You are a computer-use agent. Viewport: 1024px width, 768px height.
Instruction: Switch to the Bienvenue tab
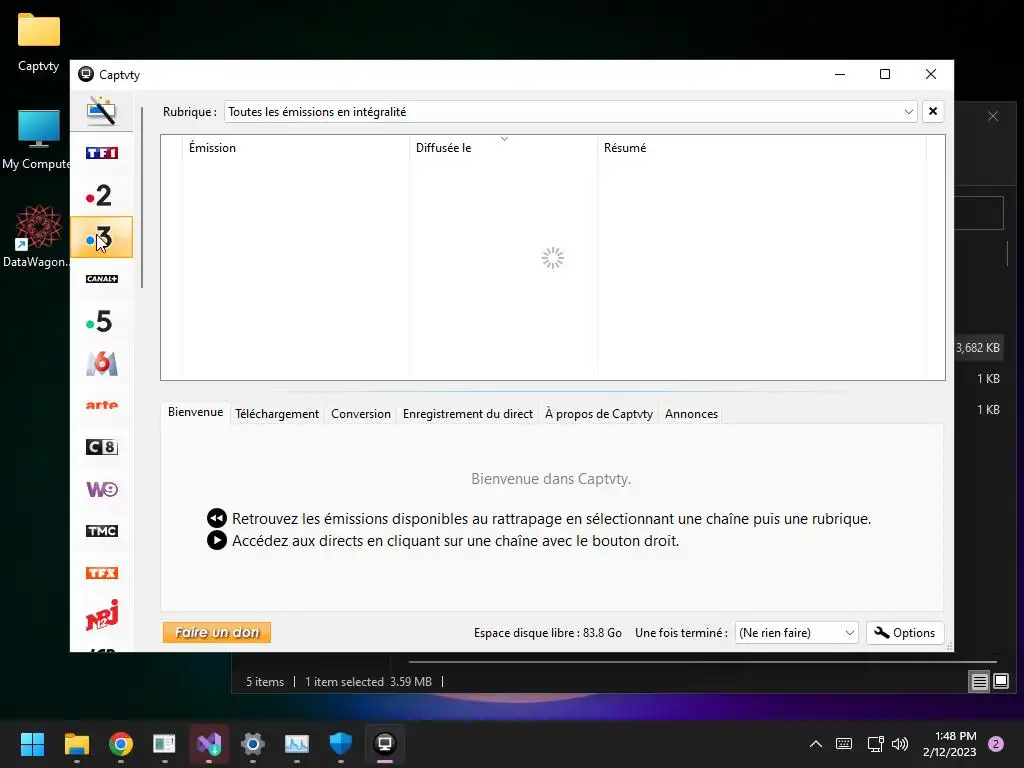[x=195, y=412]
